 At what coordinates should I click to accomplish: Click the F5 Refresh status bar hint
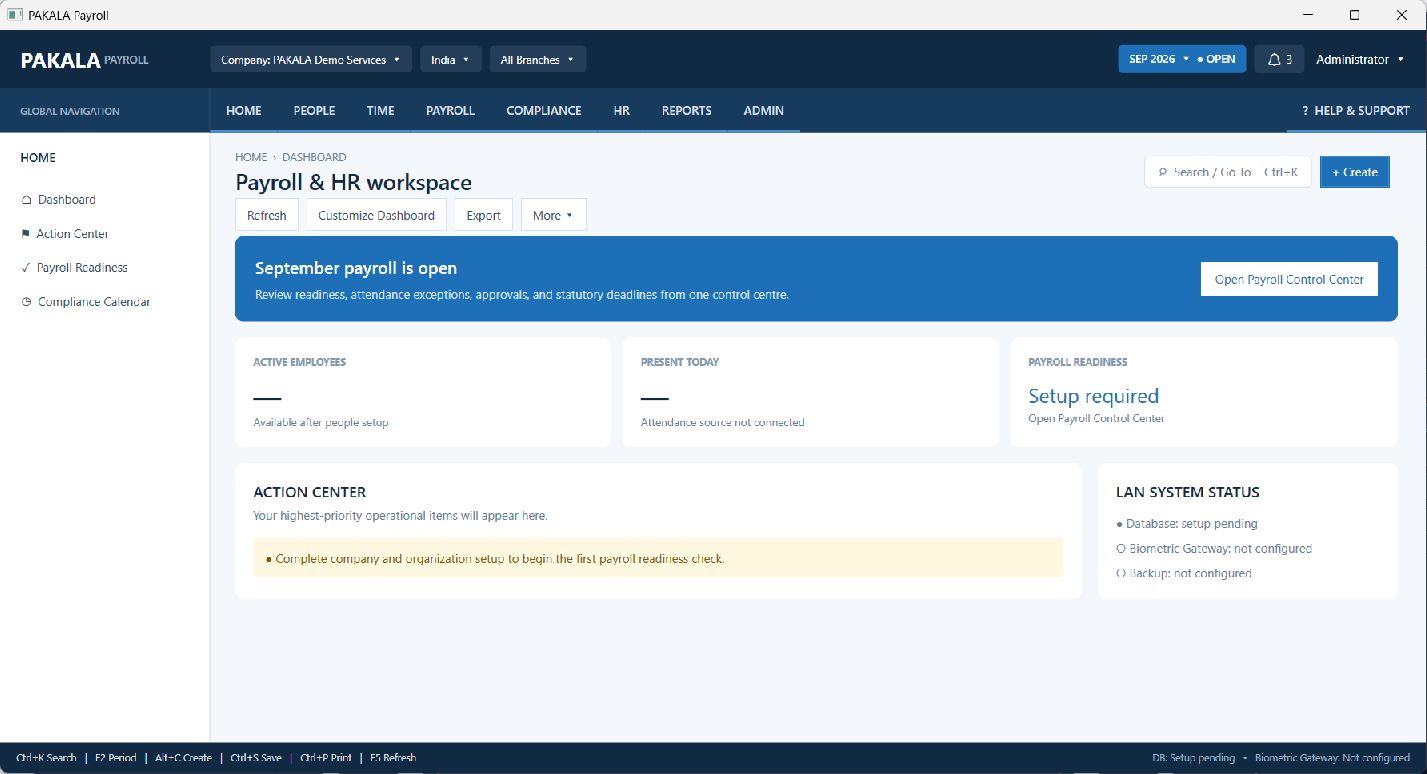(x=393, y=758)
